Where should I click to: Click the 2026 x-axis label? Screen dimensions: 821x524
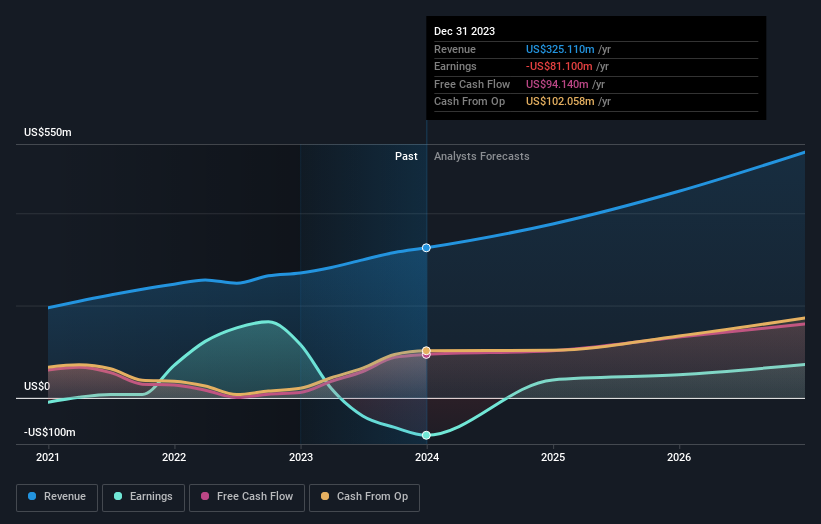pos(679,457)
